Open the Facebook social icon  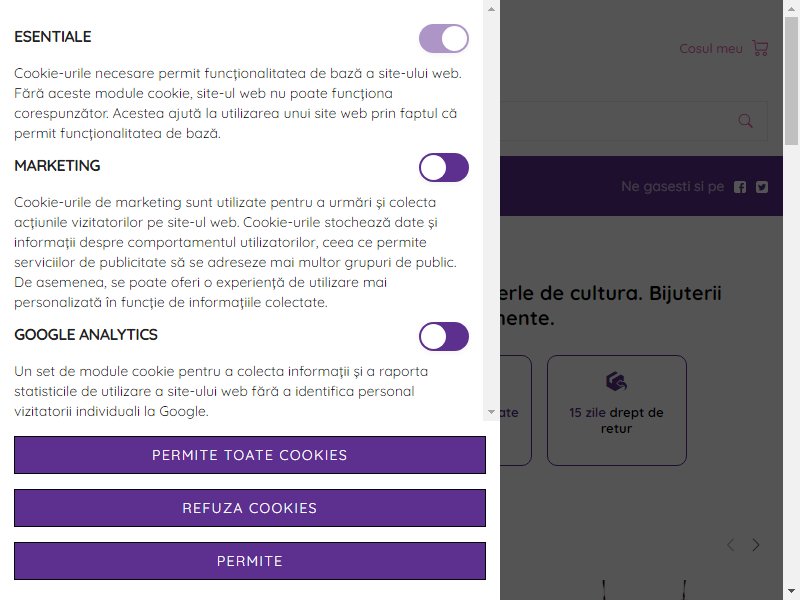pos(740,187)
